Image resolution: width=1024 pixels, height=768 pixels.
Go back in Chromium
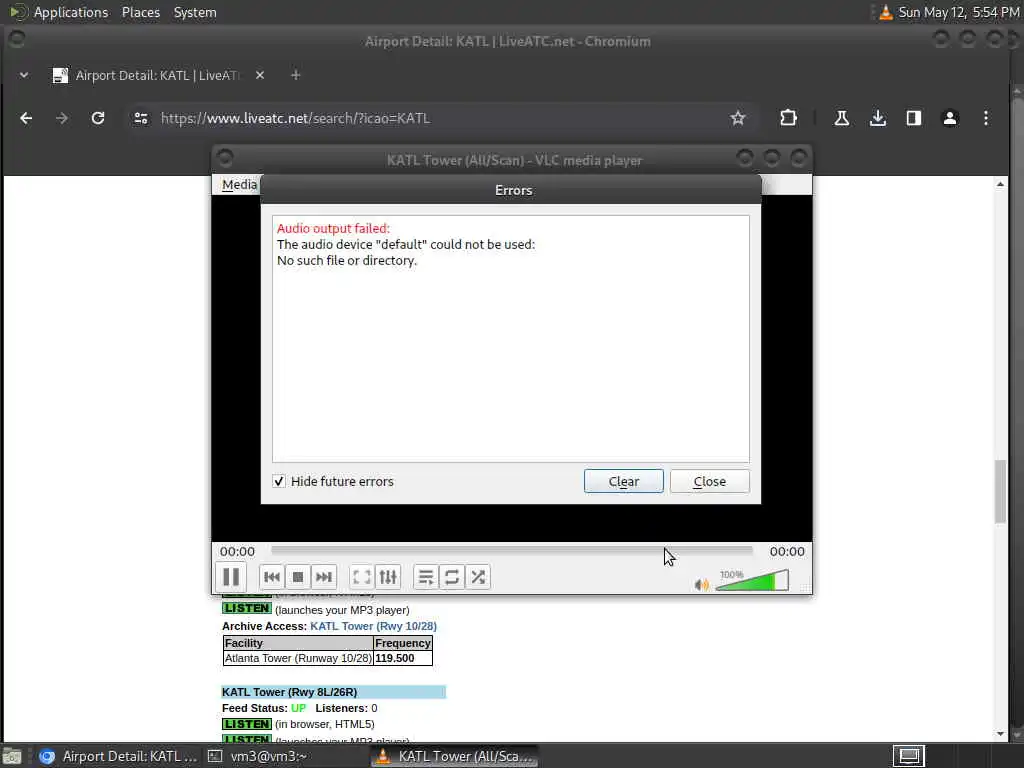pos(26,118)
